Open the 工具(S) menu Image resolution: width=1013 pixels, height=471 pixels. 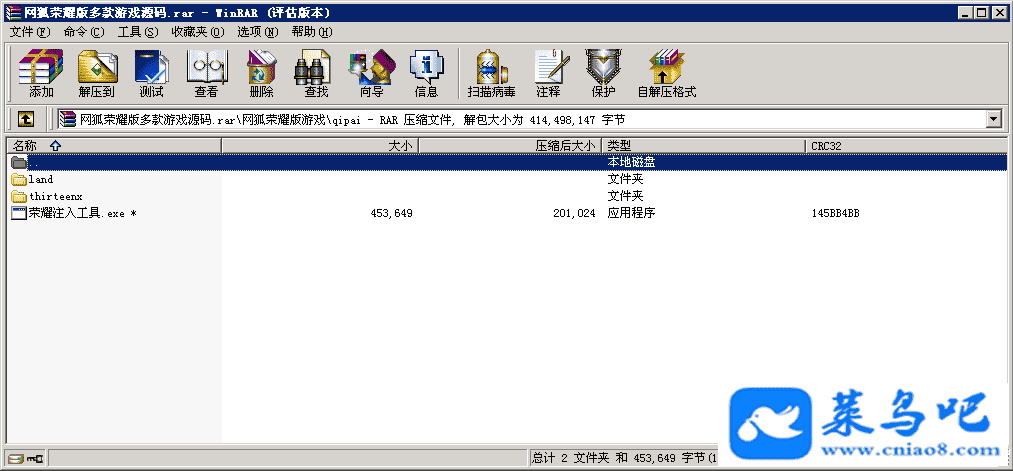(x=138, y=32)
